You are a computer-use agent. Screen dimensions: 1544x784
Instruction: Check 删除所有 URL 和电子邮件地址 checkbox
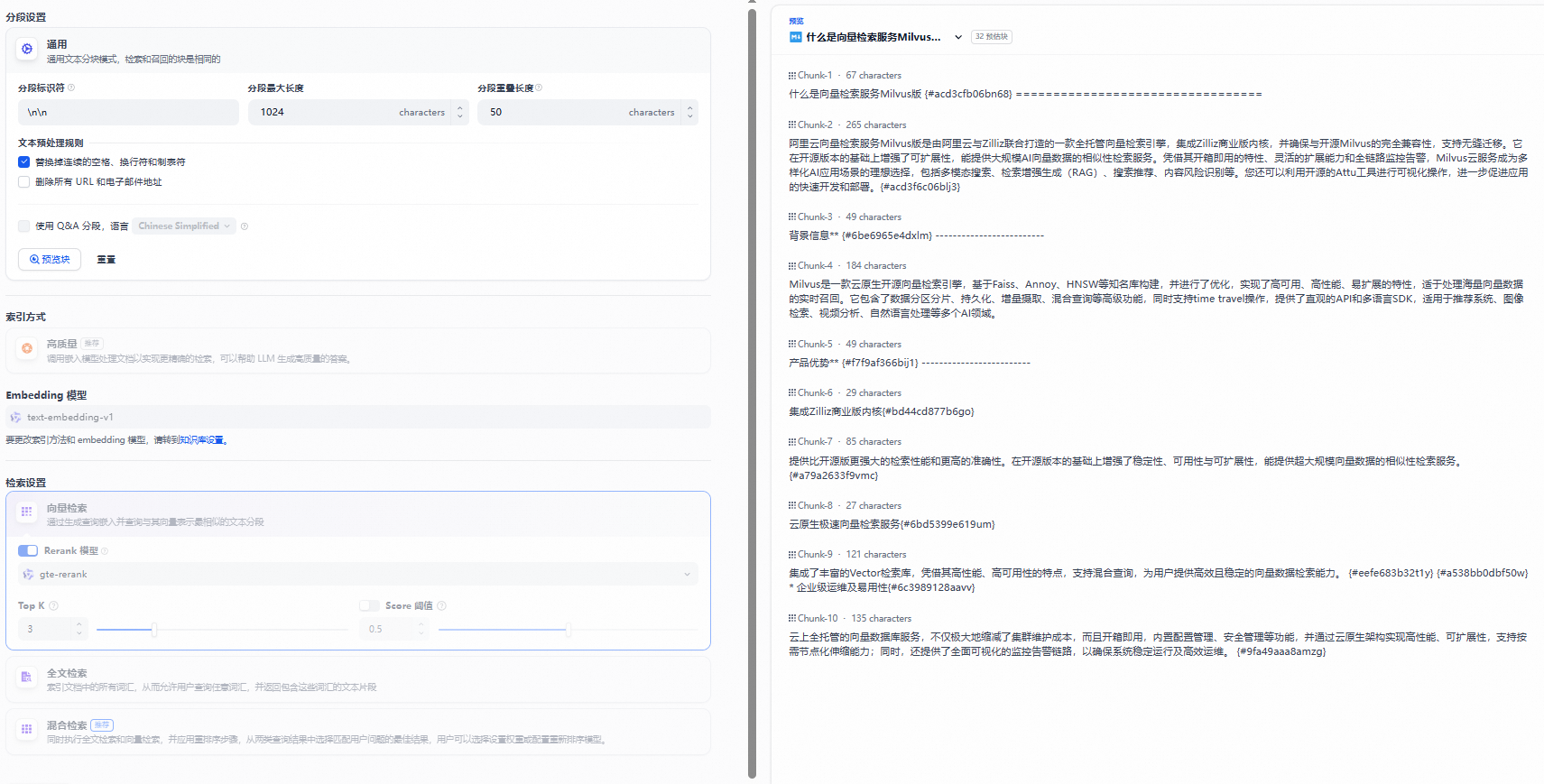coord(24,182)
